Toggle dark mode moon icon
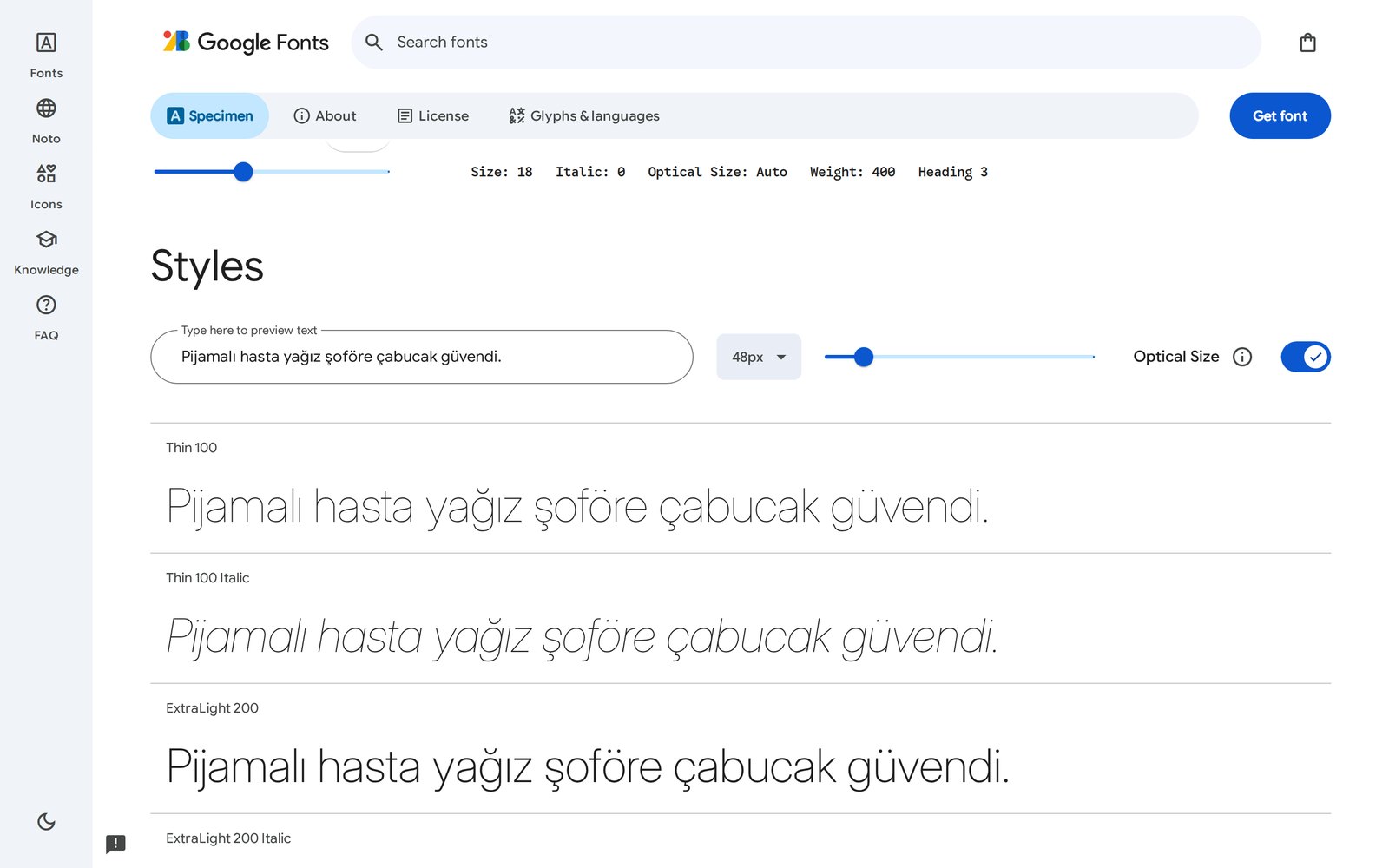The image size is (1389, 868). pyautogui.click(x=46, y=821)
